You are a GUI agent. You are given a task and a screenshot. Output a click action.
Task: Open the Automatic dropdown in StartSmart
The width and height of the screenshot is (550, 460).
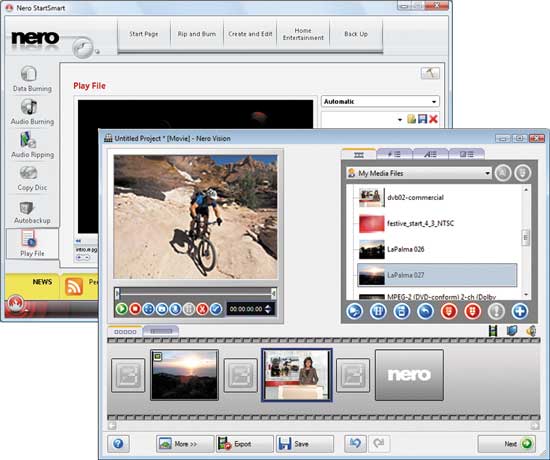tap(380, 101)
